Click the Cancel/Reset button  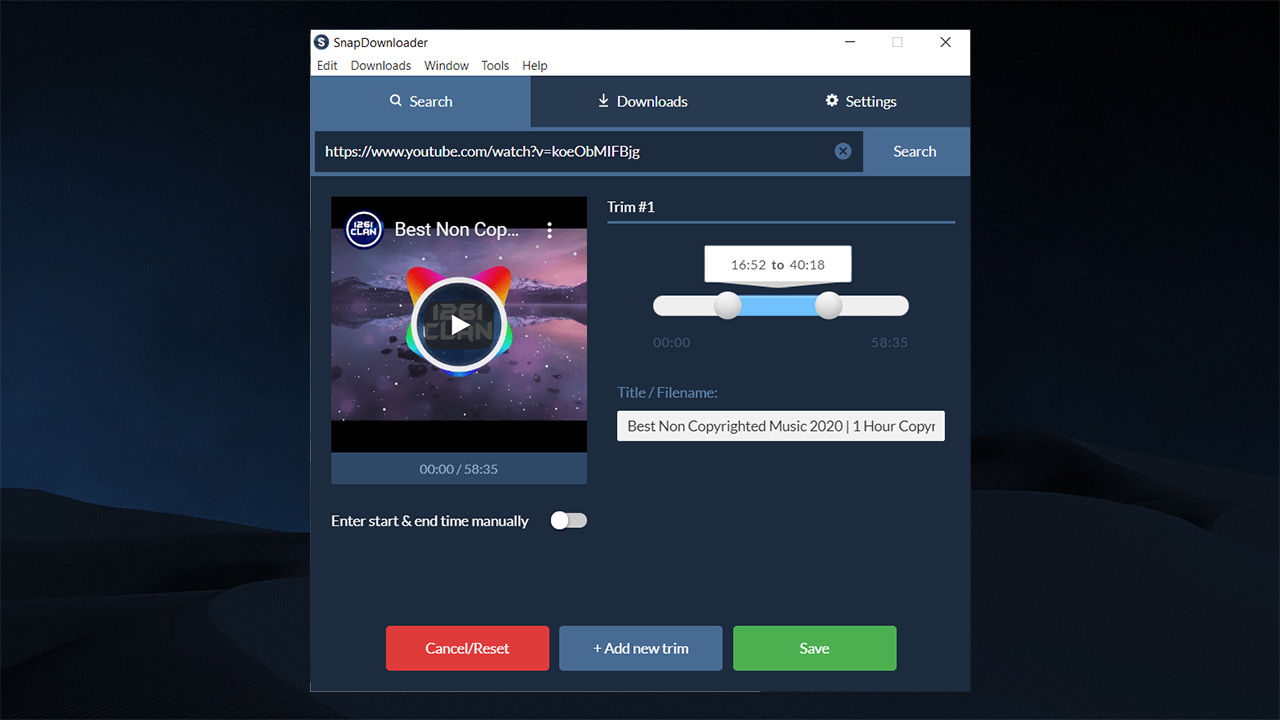467,648
